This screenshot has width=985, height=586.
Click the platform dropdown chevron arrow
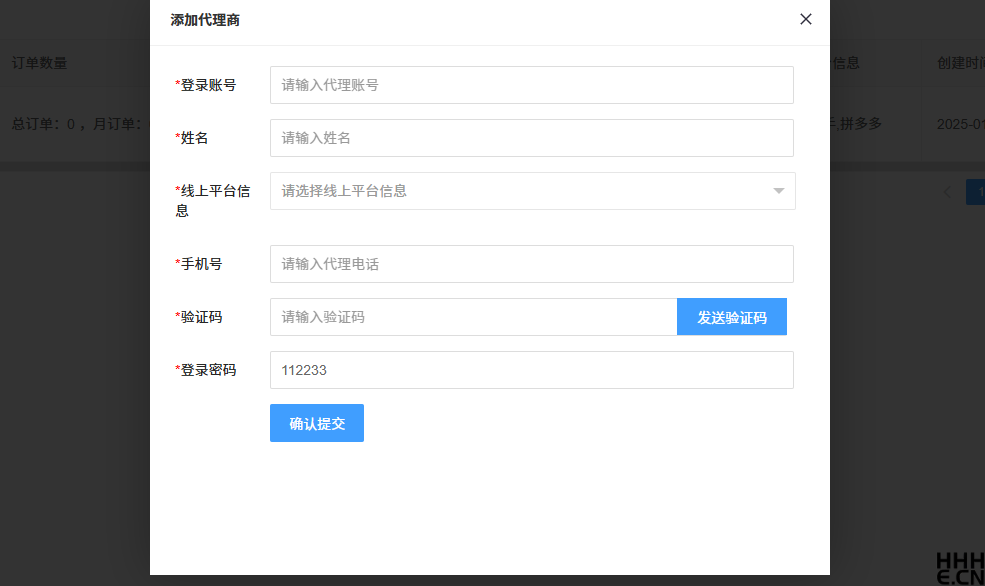(x=778, y=191)
